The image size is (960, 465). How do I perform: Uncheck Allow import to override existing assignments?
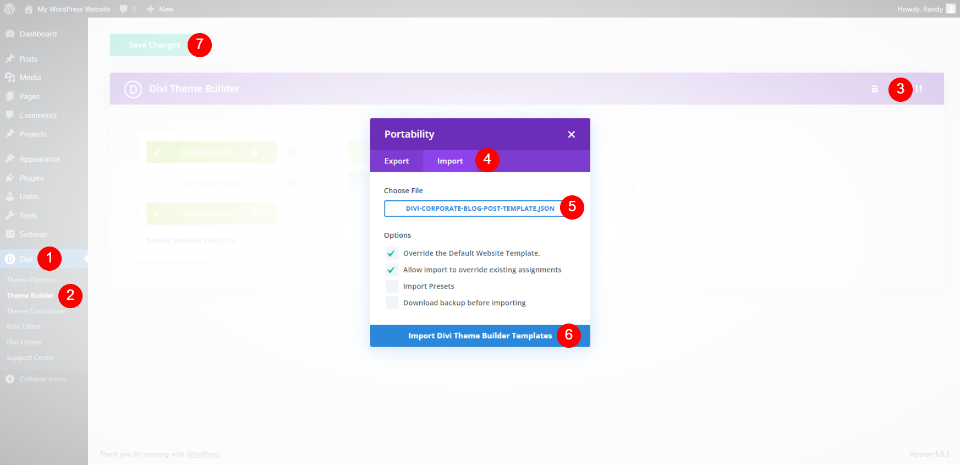[x=392, y=270]
